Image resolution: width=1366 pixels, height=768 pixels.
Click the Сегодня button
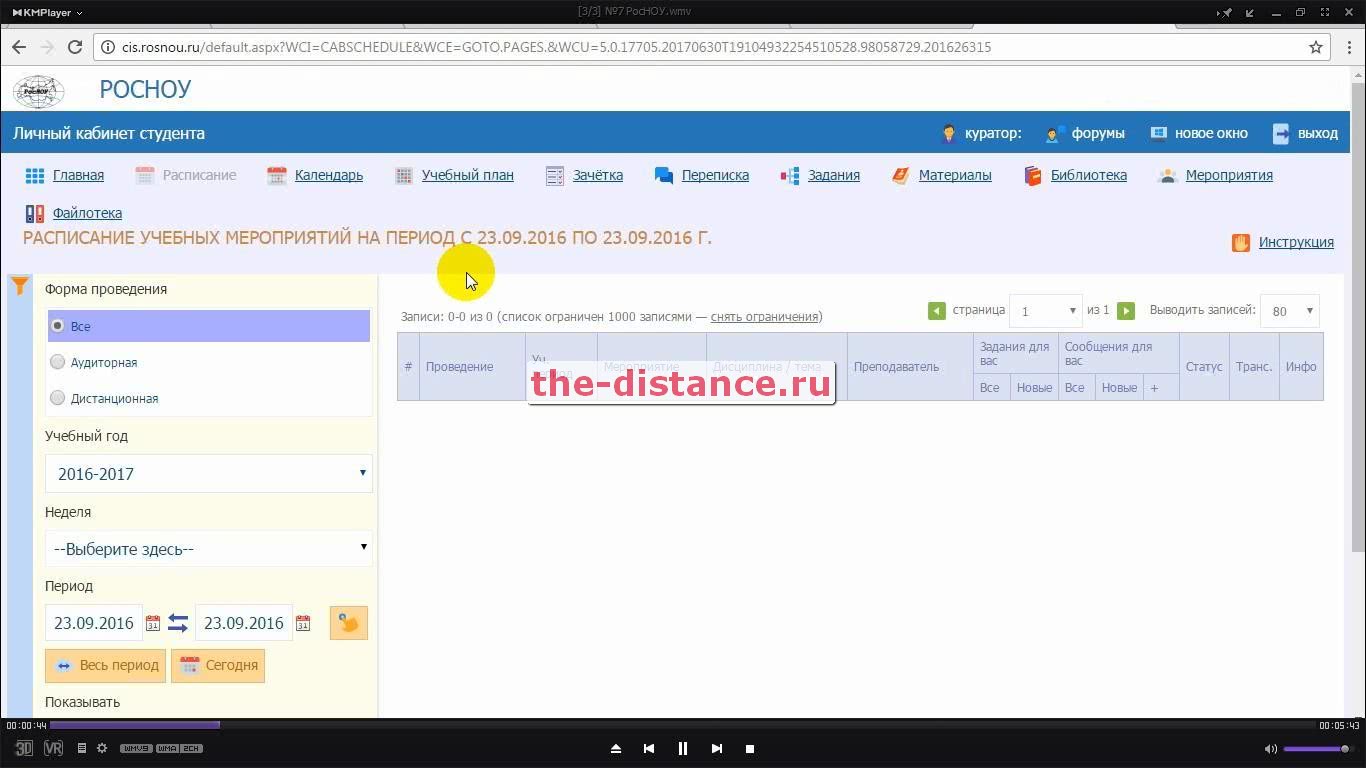[218, 665]
